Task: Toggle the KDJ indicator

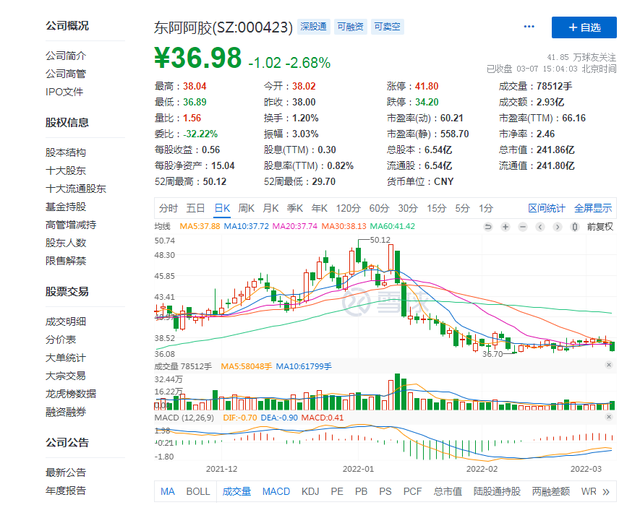Action: pyautogui.click(x=310, y=492)
